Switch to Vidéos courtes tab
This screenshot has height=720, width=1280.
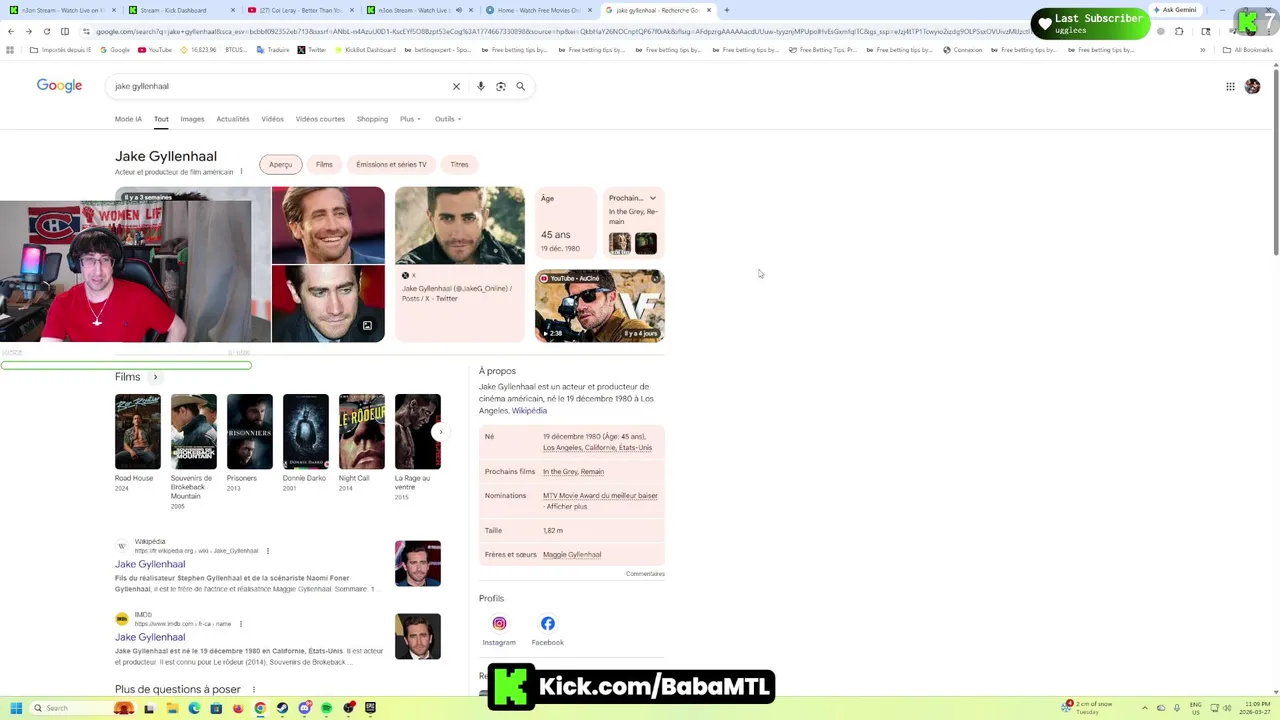[320, 119]
